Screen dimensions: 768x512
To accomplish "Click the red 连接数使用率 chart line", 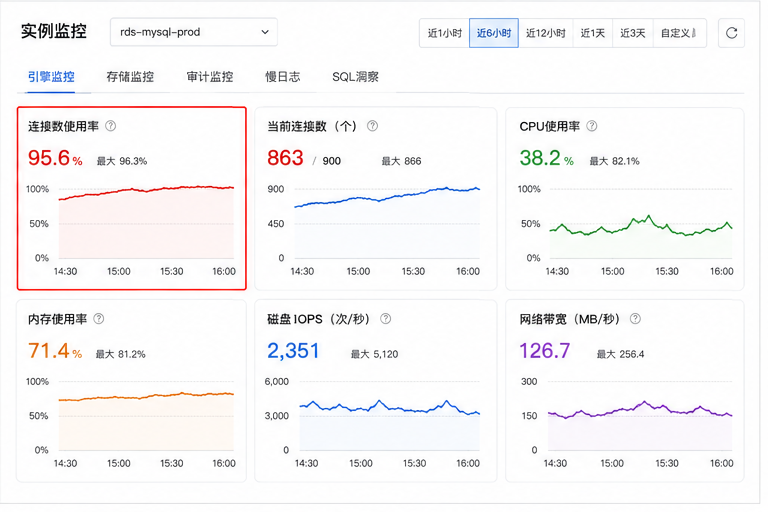I will coord(146,191).
